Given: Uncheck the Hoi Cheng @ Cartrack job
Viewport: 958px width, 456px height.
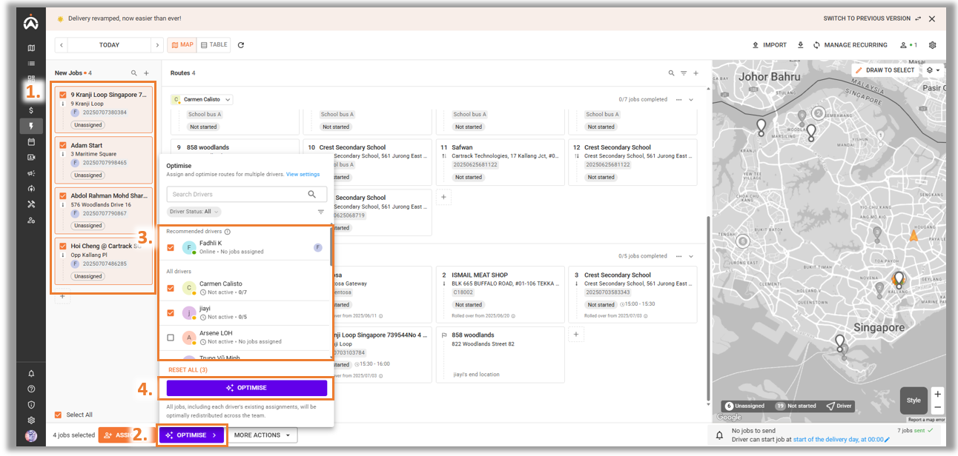Looking at the screenshot, I should 63,246.
